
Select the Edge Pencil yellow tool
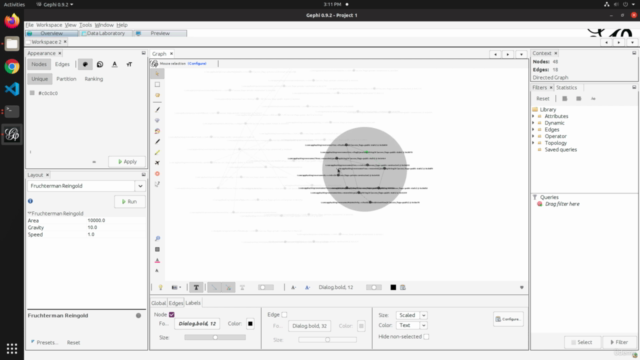(x=157, y=152)
